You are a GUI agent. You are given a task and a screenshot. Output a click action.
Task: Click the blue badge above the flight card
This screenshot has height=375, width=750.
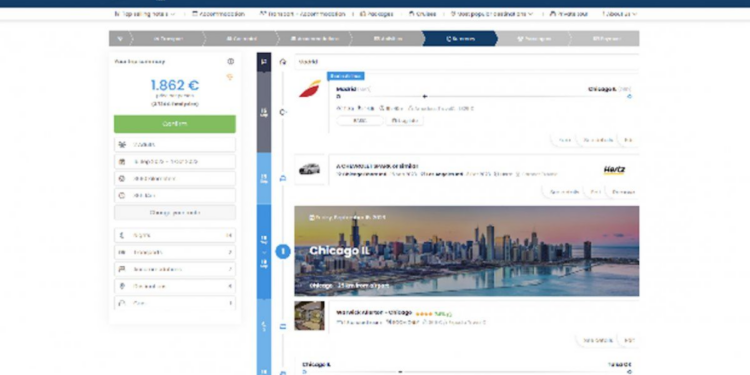click(345, 76)
